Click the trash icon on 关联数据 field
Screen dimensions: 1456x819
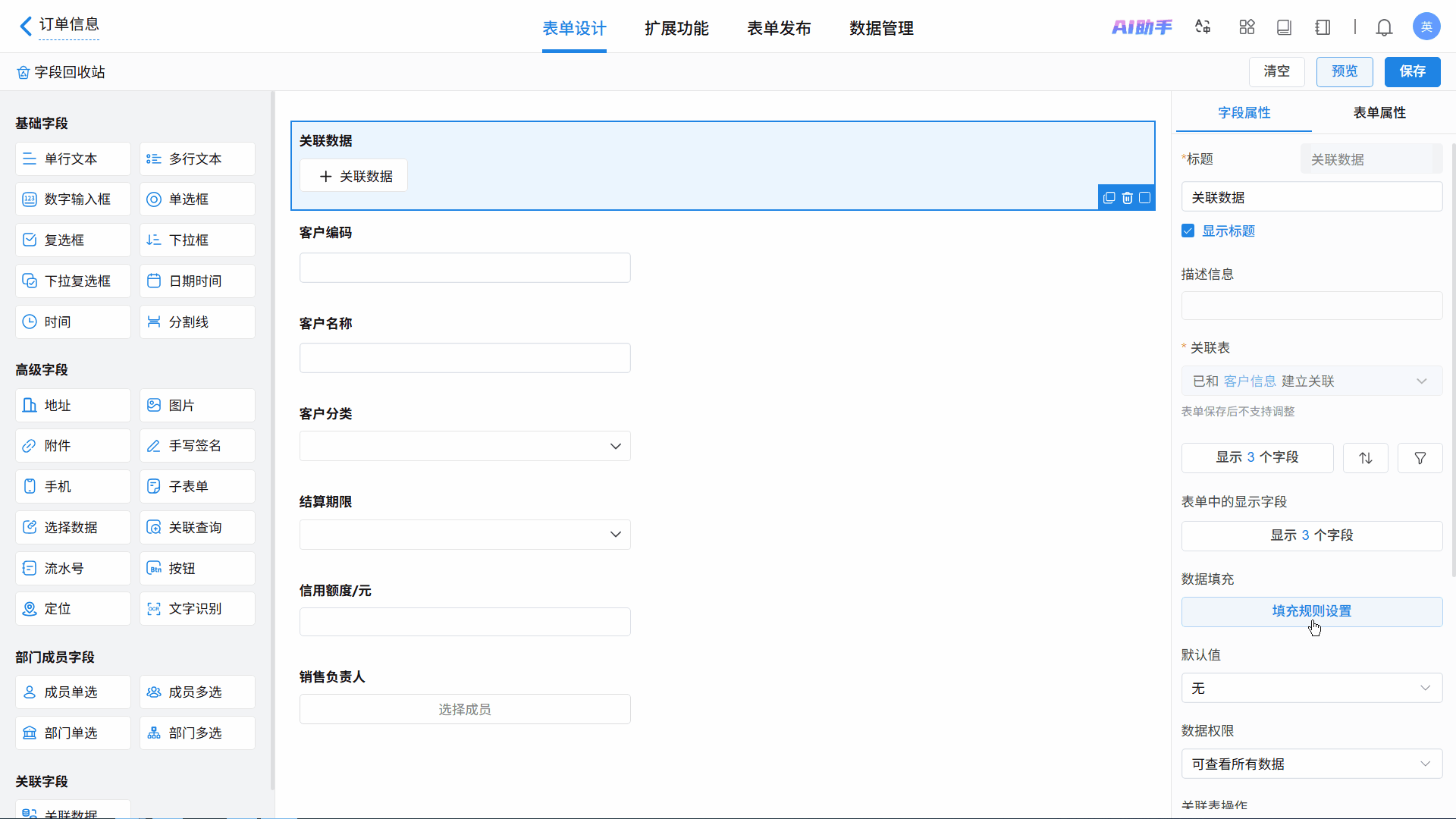[x=1127, y=198]
